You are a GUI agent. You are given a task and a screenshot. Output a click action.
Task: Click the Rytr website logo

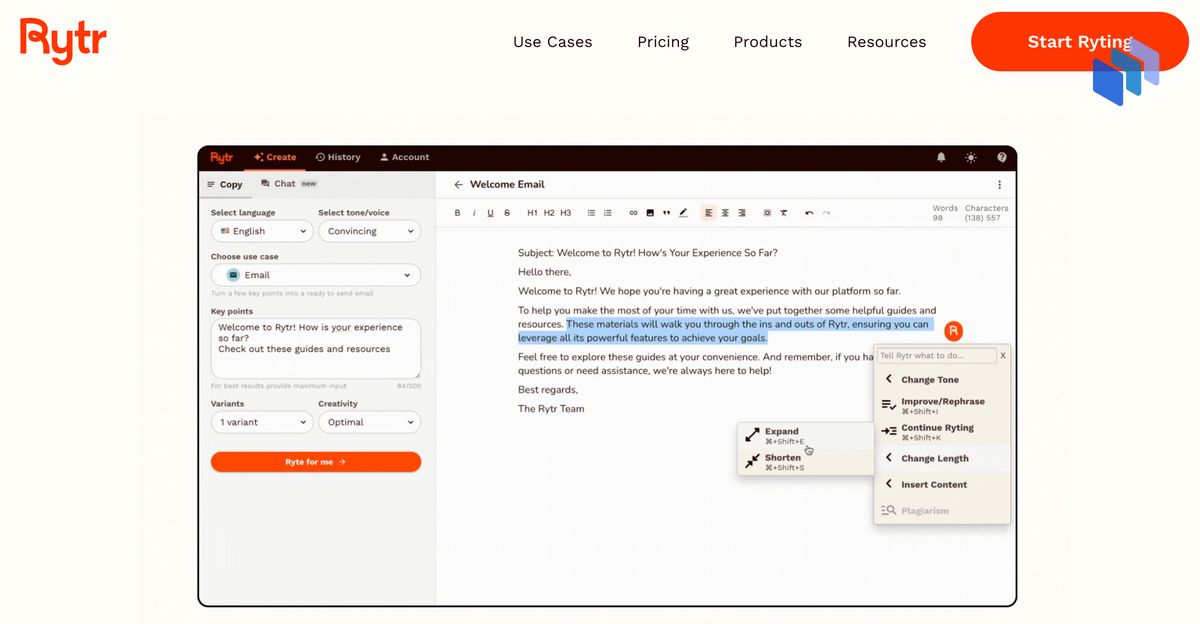pos(63,41)
